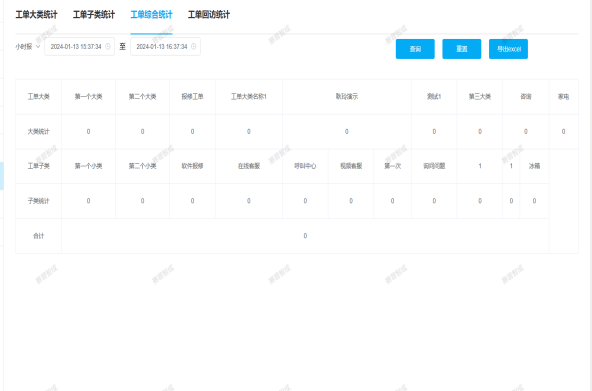Click the total value 0 in 合计 row
Screen dimensions: 592x391
point(305,236)
